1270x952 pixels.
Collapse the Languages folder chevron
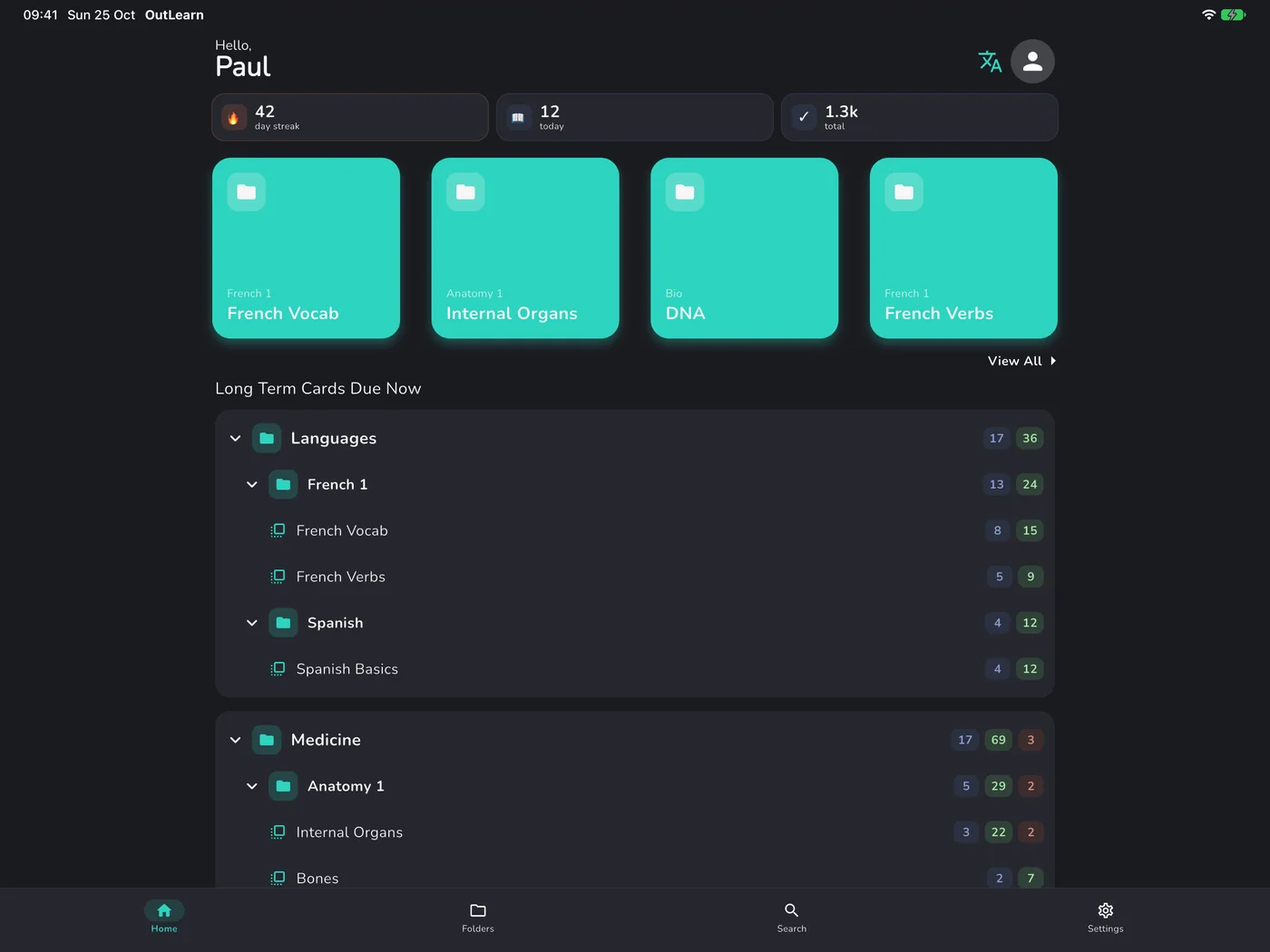236,438
